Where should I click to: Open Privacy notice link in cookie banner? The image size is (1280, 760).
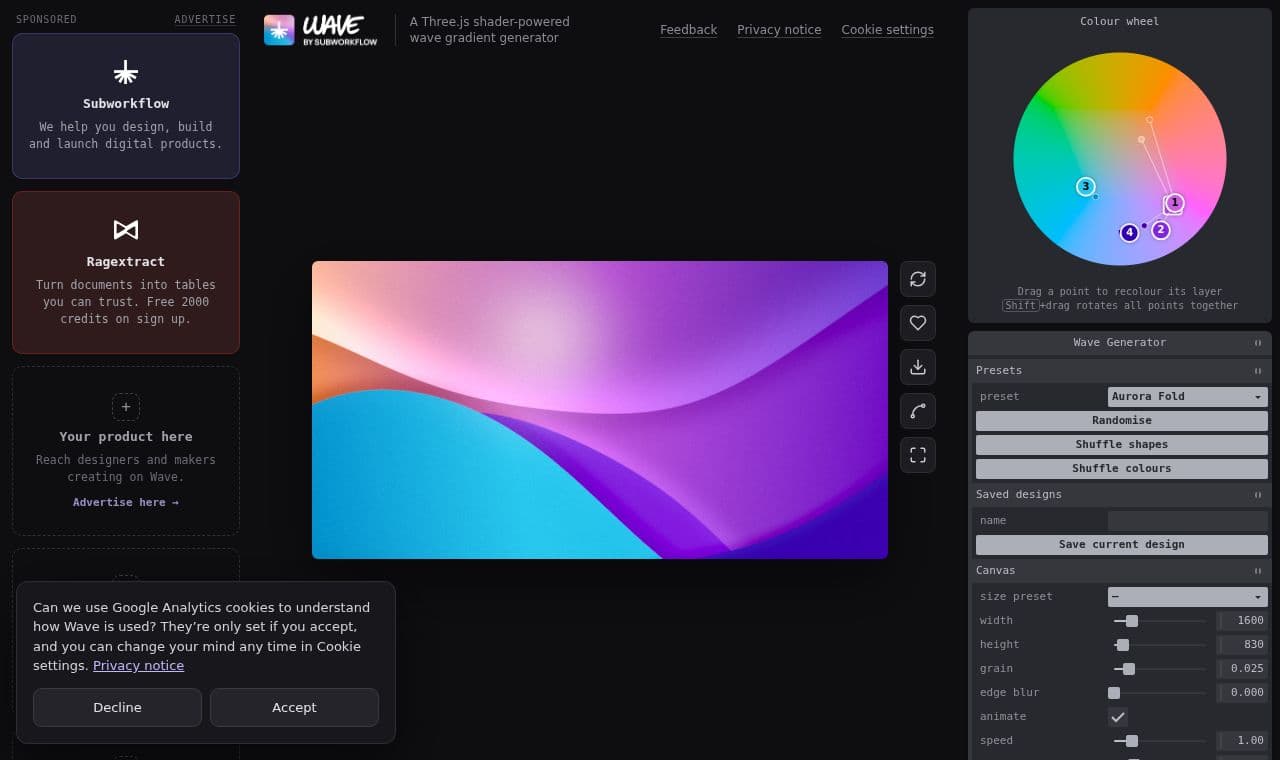pyautogui.click(x=138, y=666)
